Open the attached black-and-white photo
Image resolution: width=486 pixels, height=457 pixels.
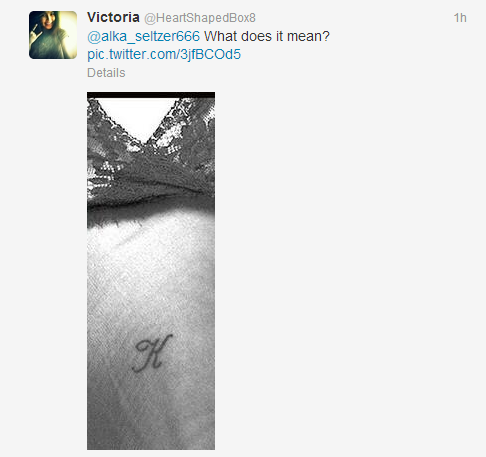pyautogui.click(x=151, y=271)
